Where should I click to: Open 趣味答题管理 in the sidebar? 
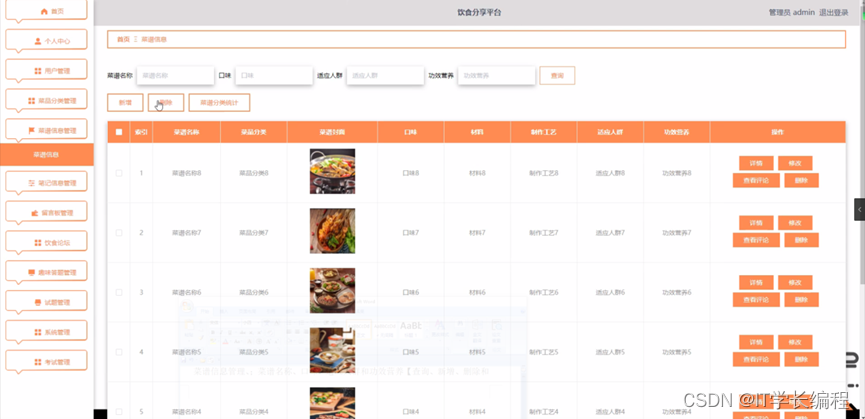(x=46, y=272)
